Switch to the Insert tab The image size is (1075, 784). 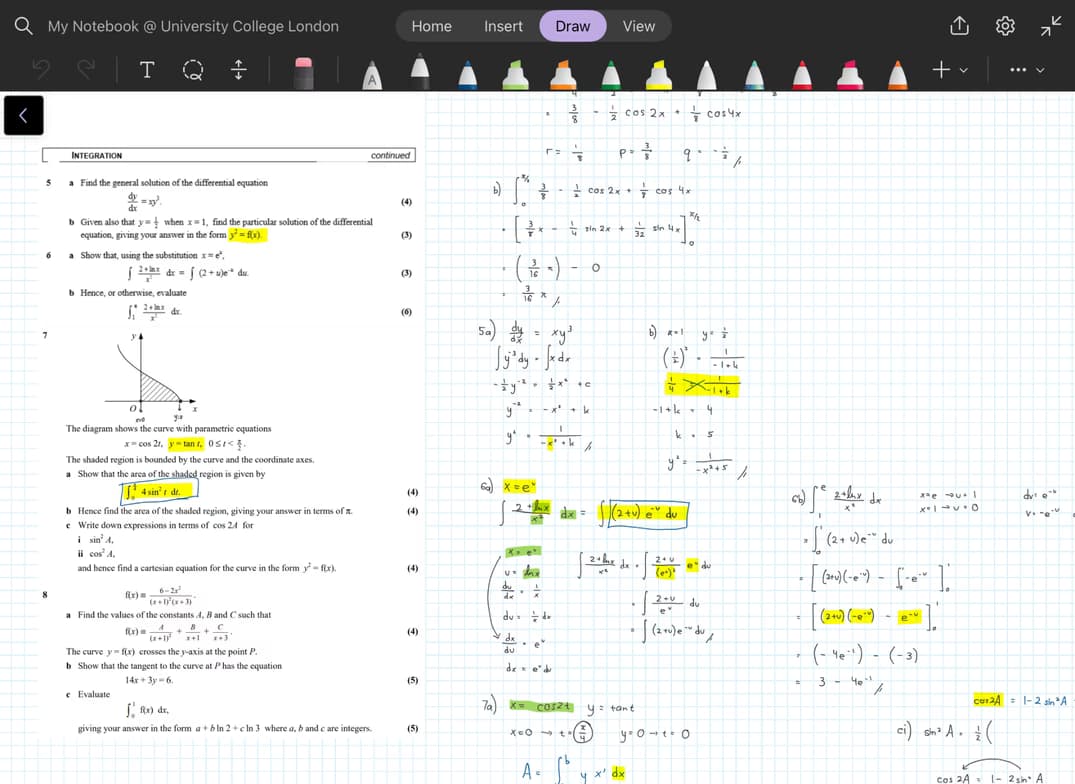pos(503,26)
